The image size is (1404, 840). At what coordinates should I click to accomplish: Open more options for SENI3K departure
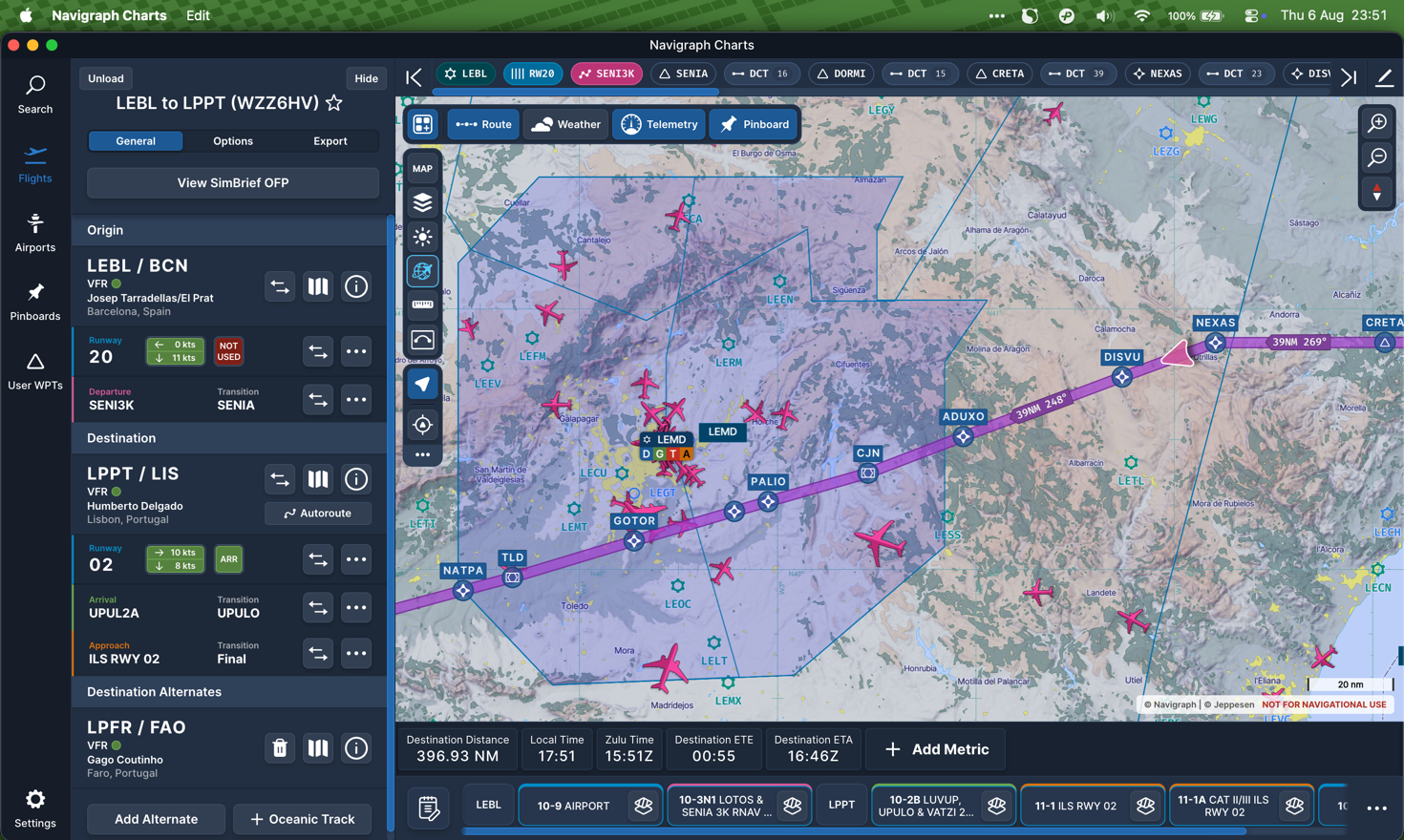coord(356,399)
